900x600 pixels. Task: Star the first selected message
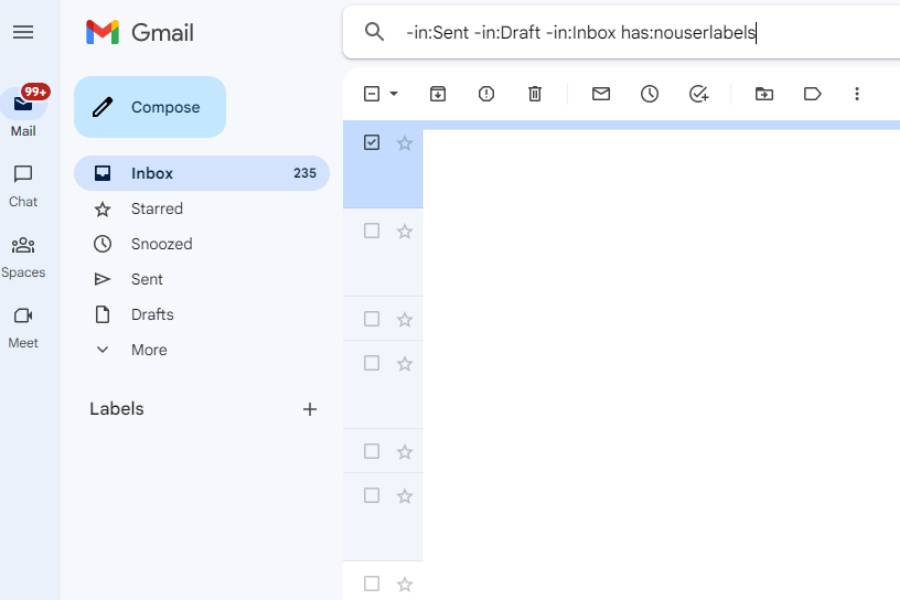pos(405,143)
